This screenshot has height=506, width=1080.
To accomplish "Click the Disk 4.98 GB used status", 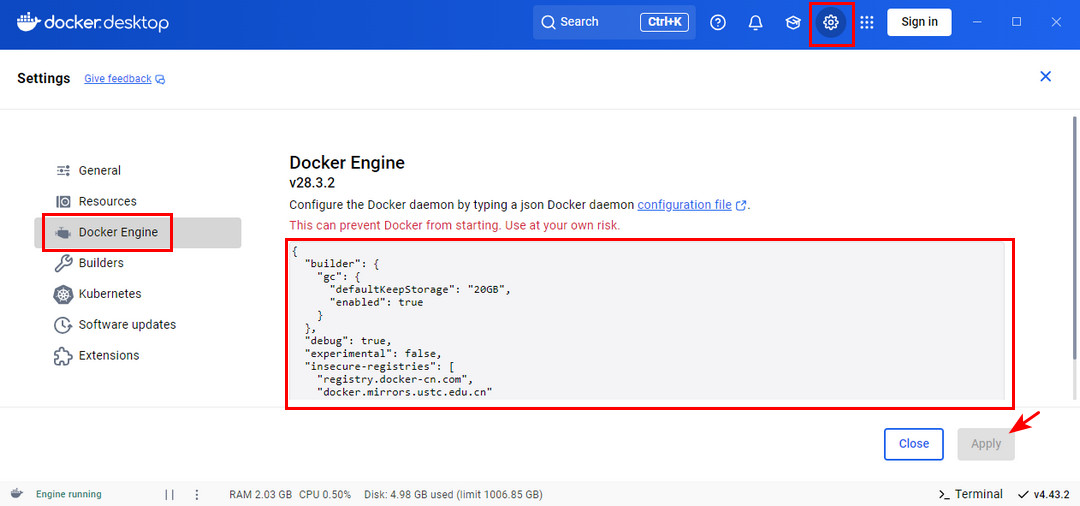I will (x=455, y=494).
